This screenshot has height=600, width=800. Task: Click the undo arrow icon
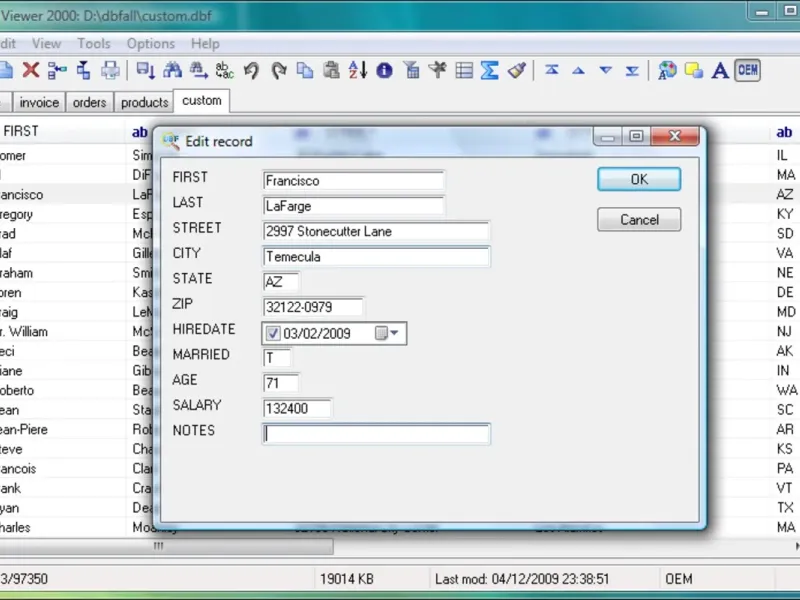point(251,70)
